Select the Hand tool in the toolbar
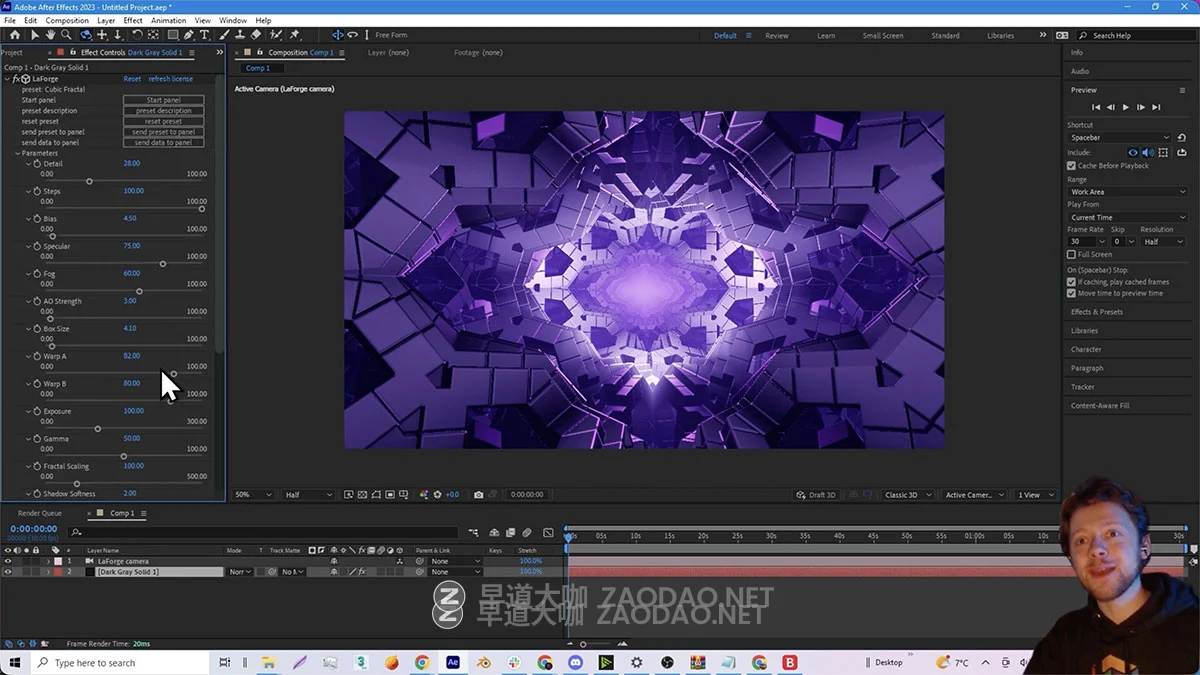The height and width of the screenshot is (675, 1200). (x=51, y=35)
